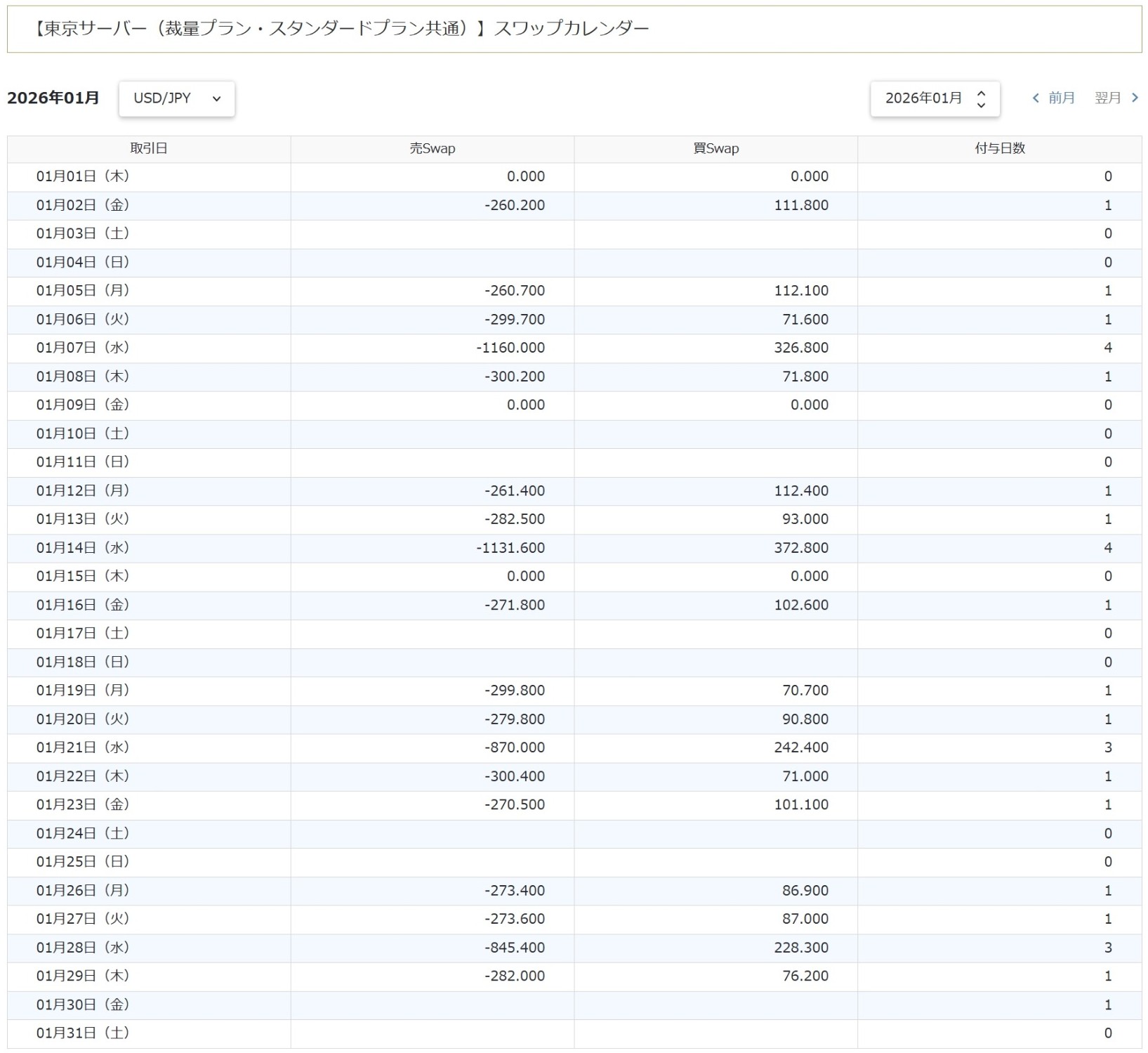The width and height of the screenshot is (1148, 1053).
Task: Click the sell swap value -261.400
Action: click(515, 491)
